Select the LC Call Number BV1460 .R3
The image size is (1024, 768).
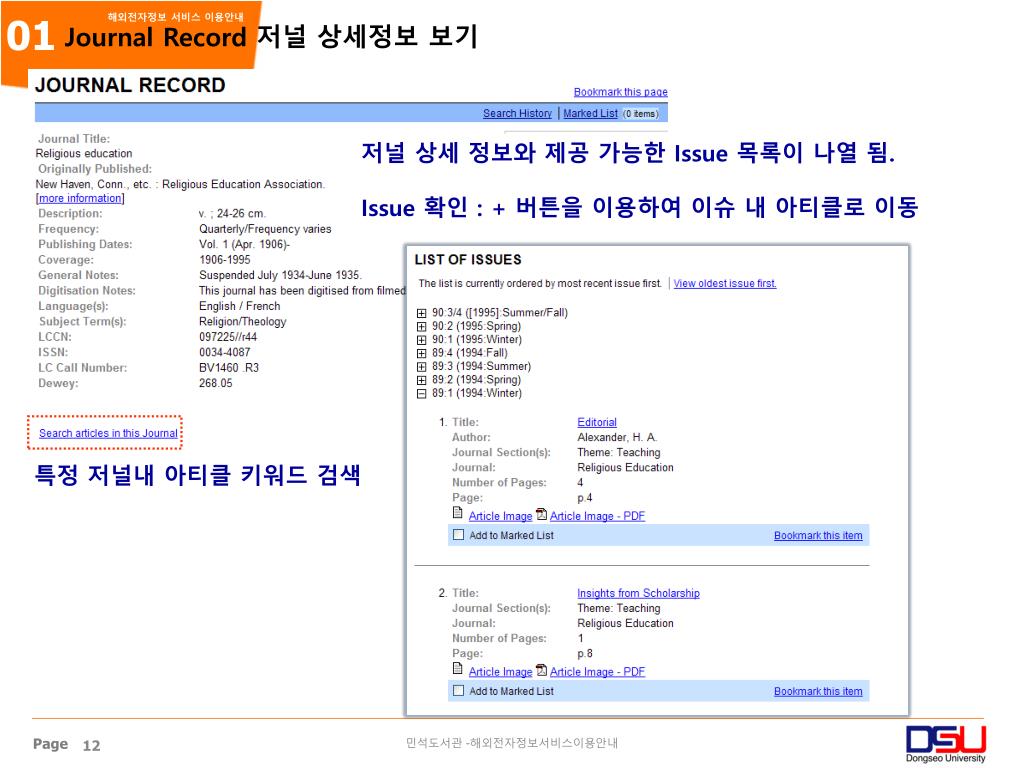(x=229, y=368)
